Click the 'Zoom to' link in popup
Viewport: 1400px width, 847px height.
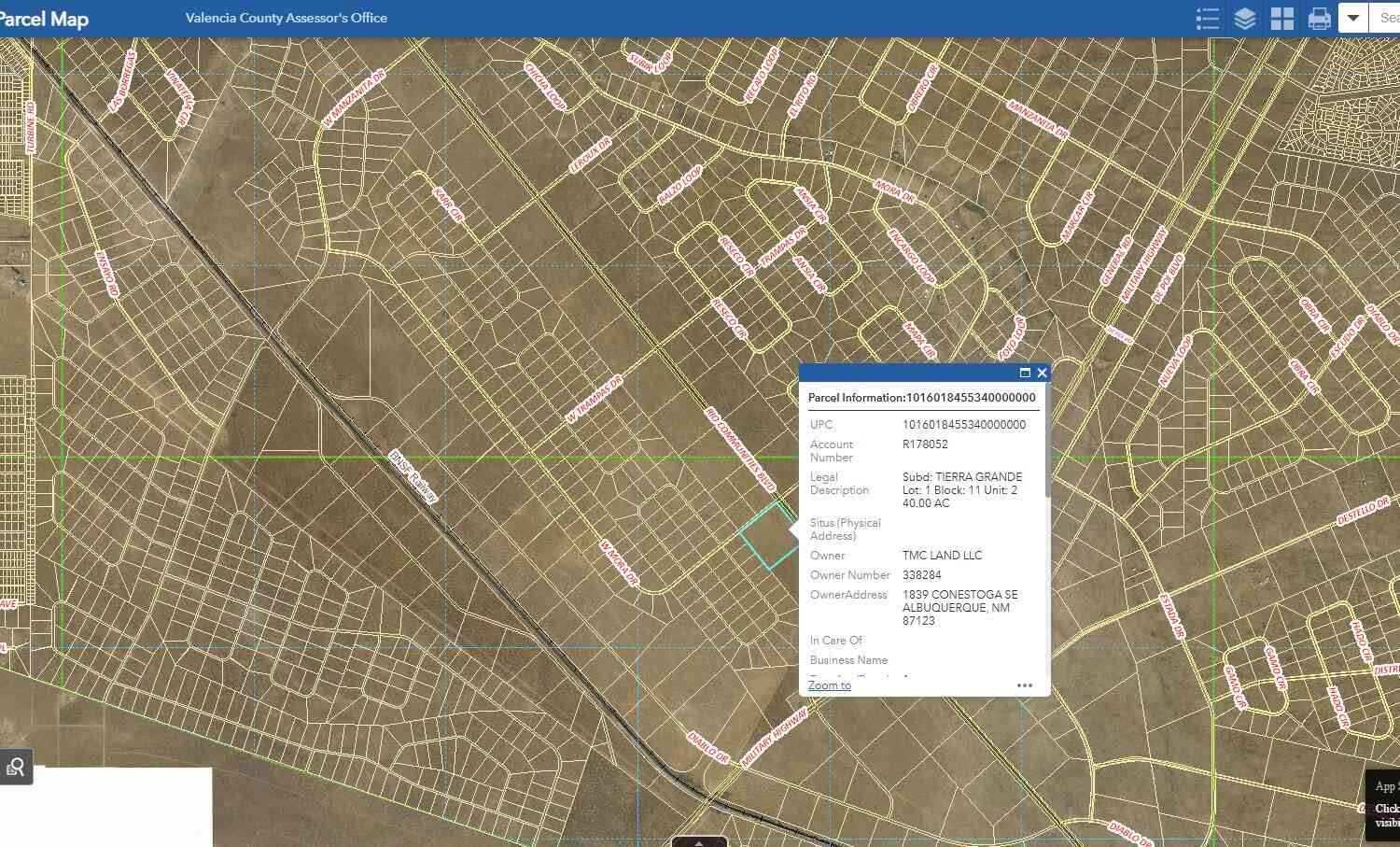(830, 685)
